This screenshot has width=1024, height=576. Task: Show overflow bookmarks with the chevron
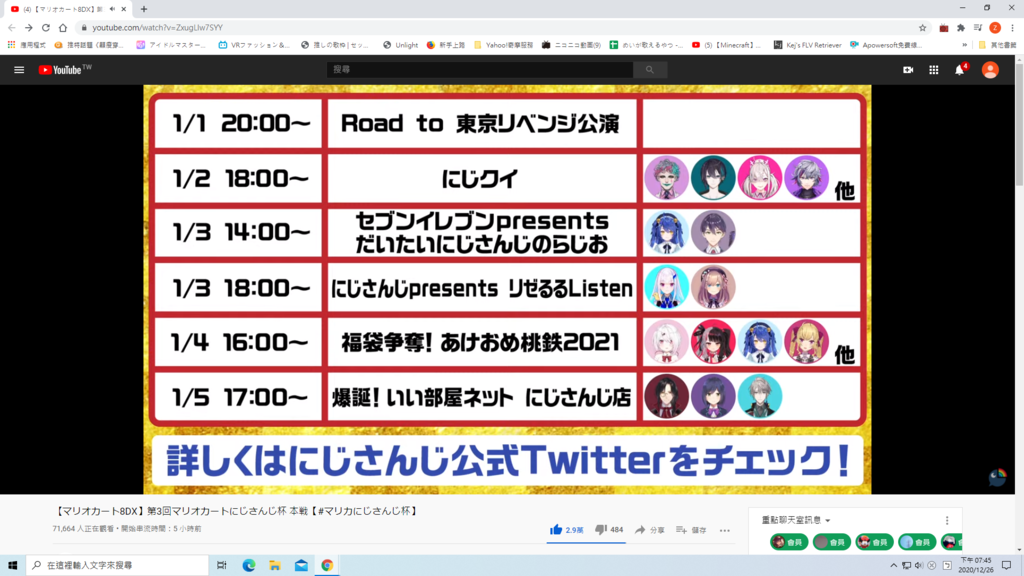pyautogui.click(x=965, y=45)
